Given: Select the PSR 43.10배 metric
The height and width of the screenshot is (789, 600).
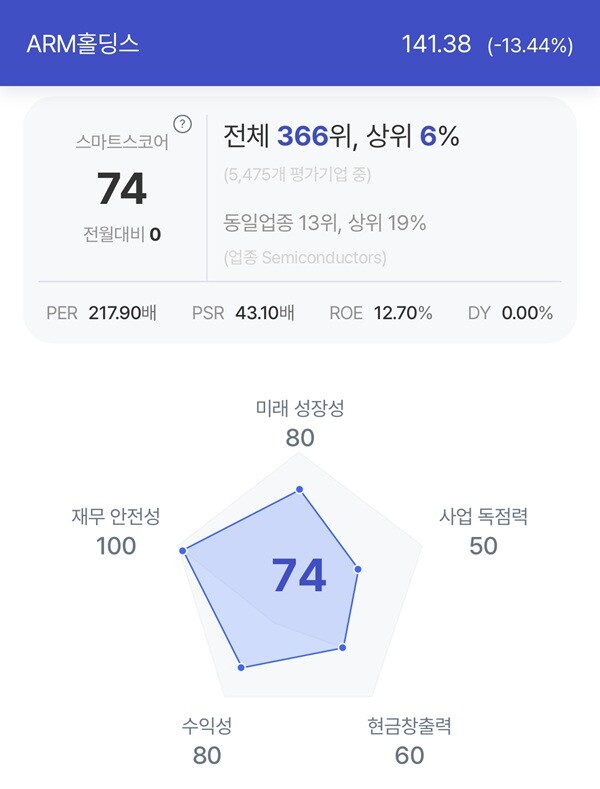Looking at the screenshot, I should point(243,313).
